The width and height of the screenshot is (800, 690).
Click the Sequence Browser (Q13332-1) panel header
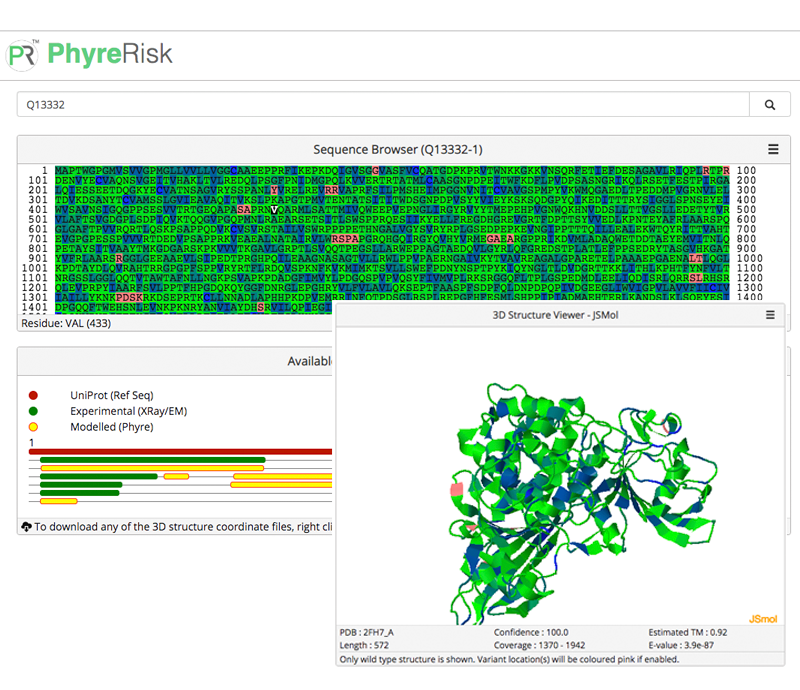point(397,149)
